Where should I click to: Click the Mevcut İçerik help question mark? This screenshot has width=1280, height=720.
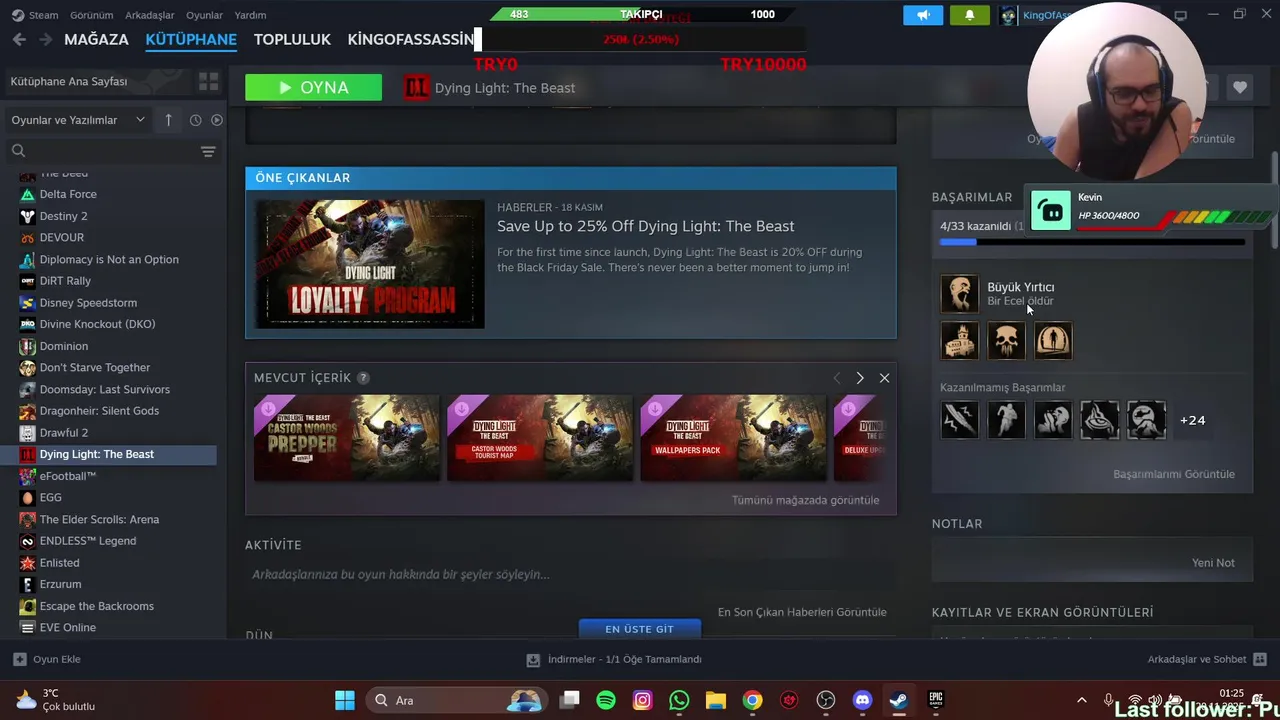click(x=363, y=377)
